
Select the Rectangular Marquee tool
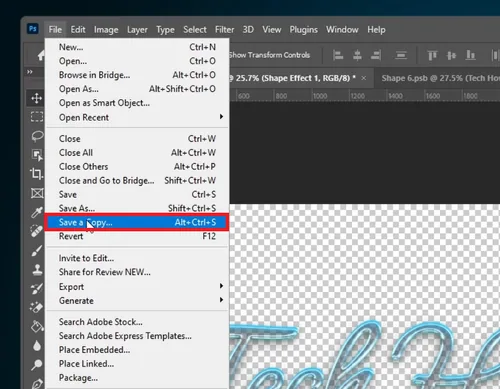click(37, 117)
